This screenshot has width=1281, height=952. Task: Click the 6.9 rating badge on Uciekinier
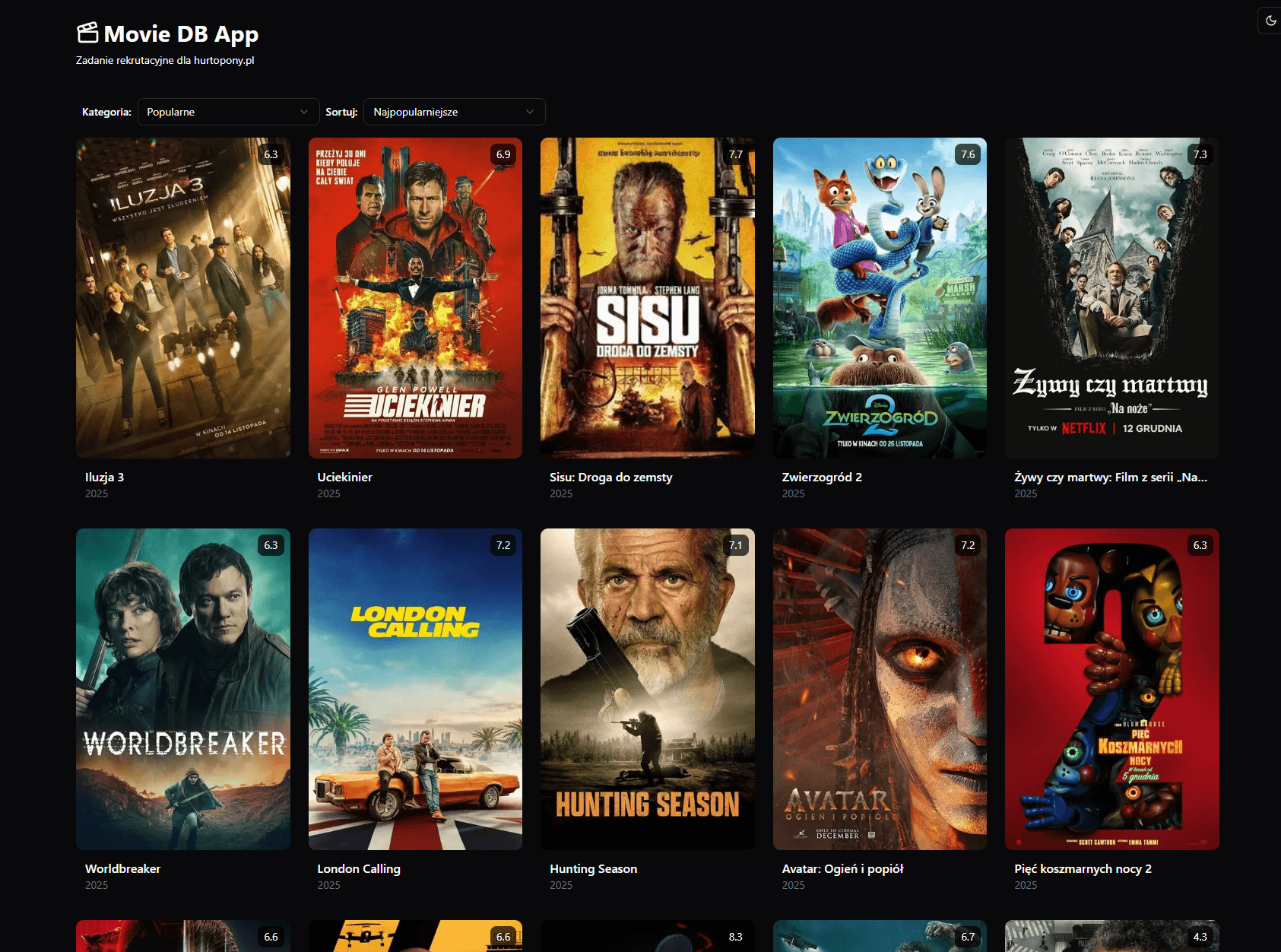[x=503, y=154]
